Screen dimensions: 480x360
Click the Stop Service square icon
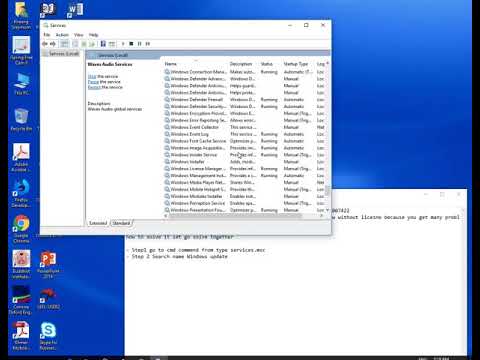coord(131,44)
